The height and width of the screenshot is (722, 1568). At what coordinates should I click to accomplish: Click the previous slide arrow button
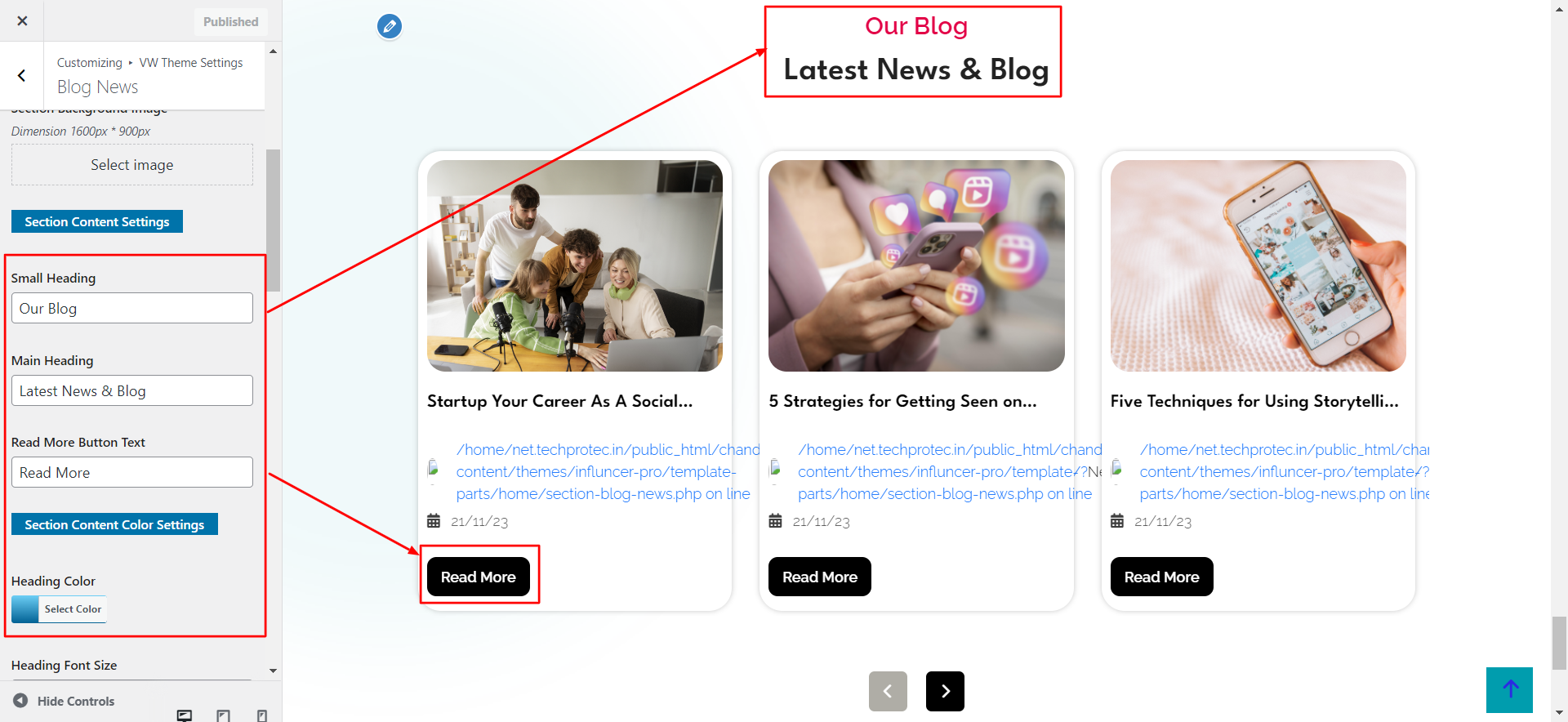pos(888,691)
